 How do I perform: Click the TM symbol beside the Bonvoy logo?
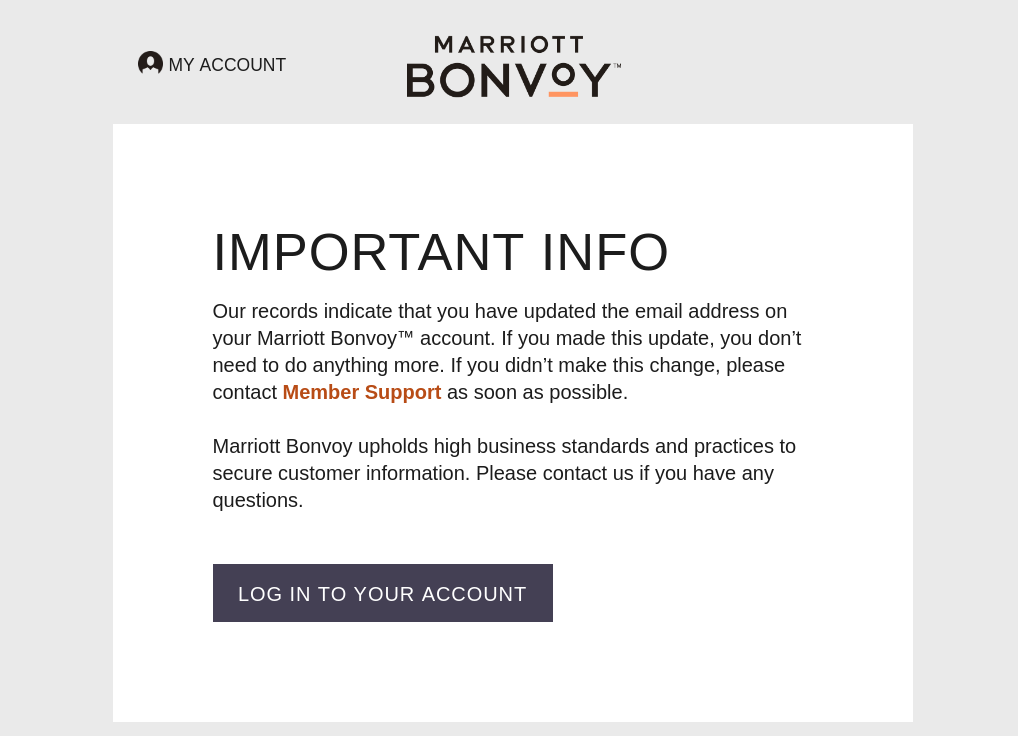[x=617, y=66]
